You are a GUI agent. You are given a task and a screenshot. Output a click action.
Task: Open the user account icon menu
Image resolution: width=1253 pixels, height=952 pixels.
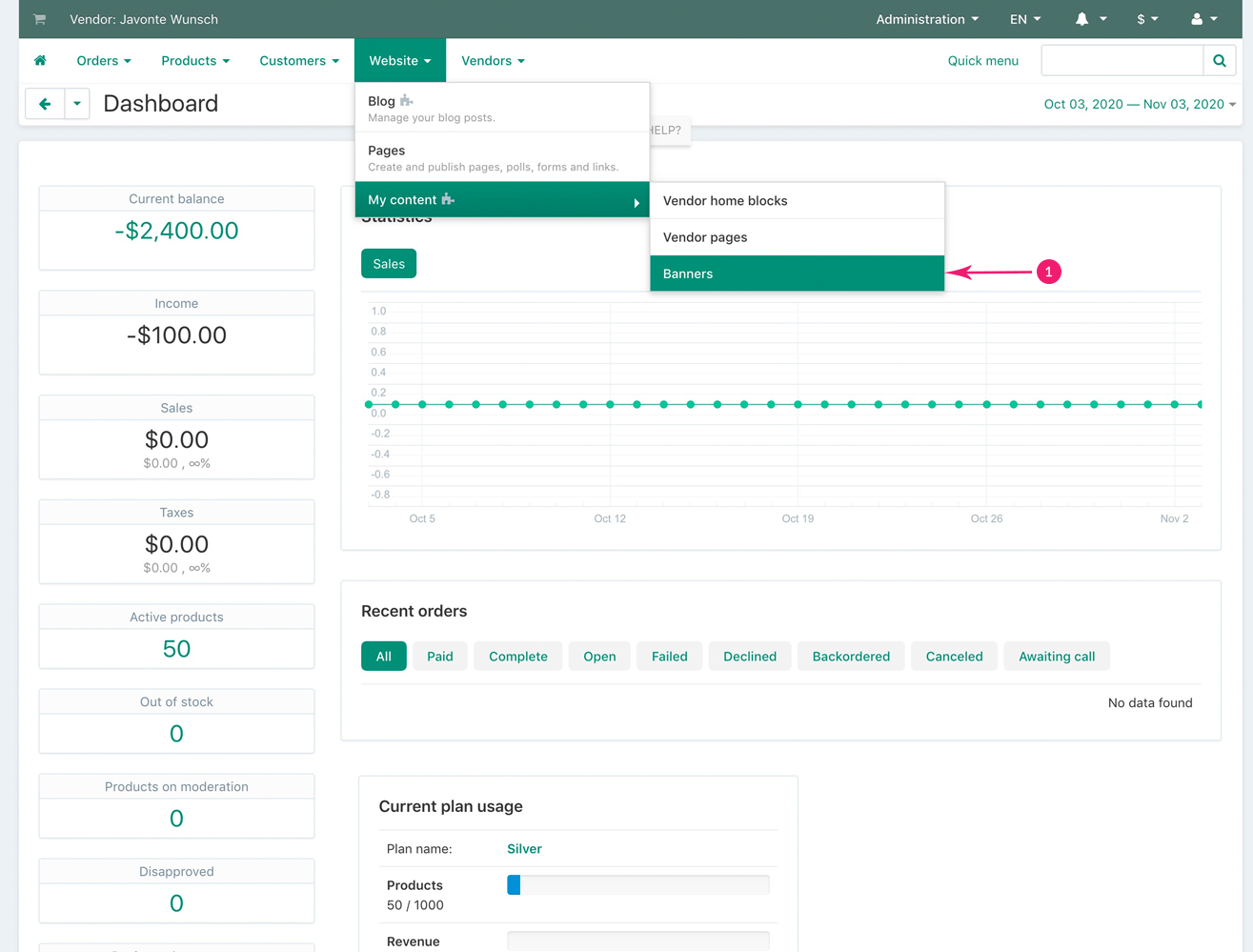click(1197, 19)
